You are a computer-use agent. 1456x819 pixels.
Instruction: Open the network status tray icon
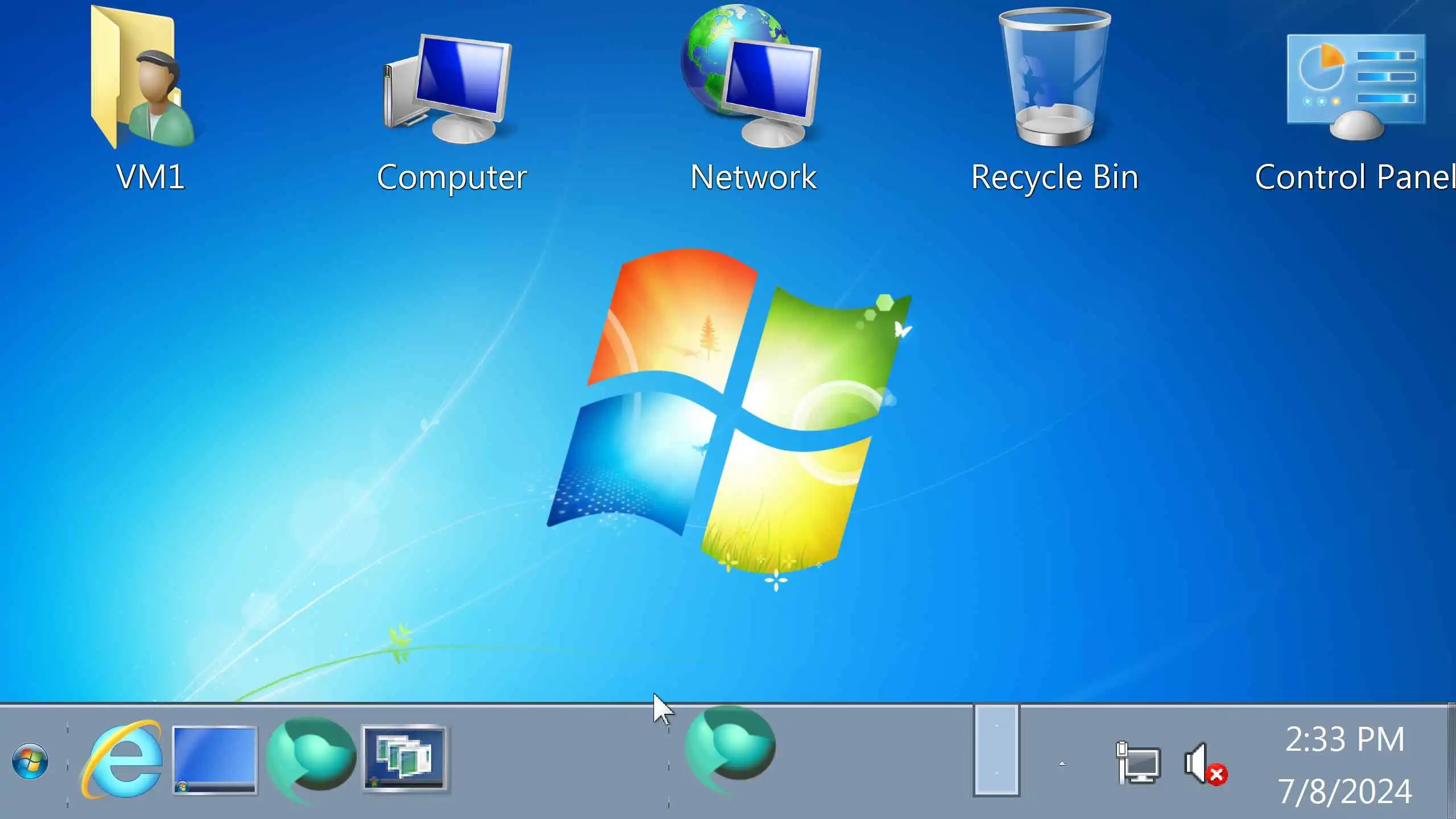1138,763
